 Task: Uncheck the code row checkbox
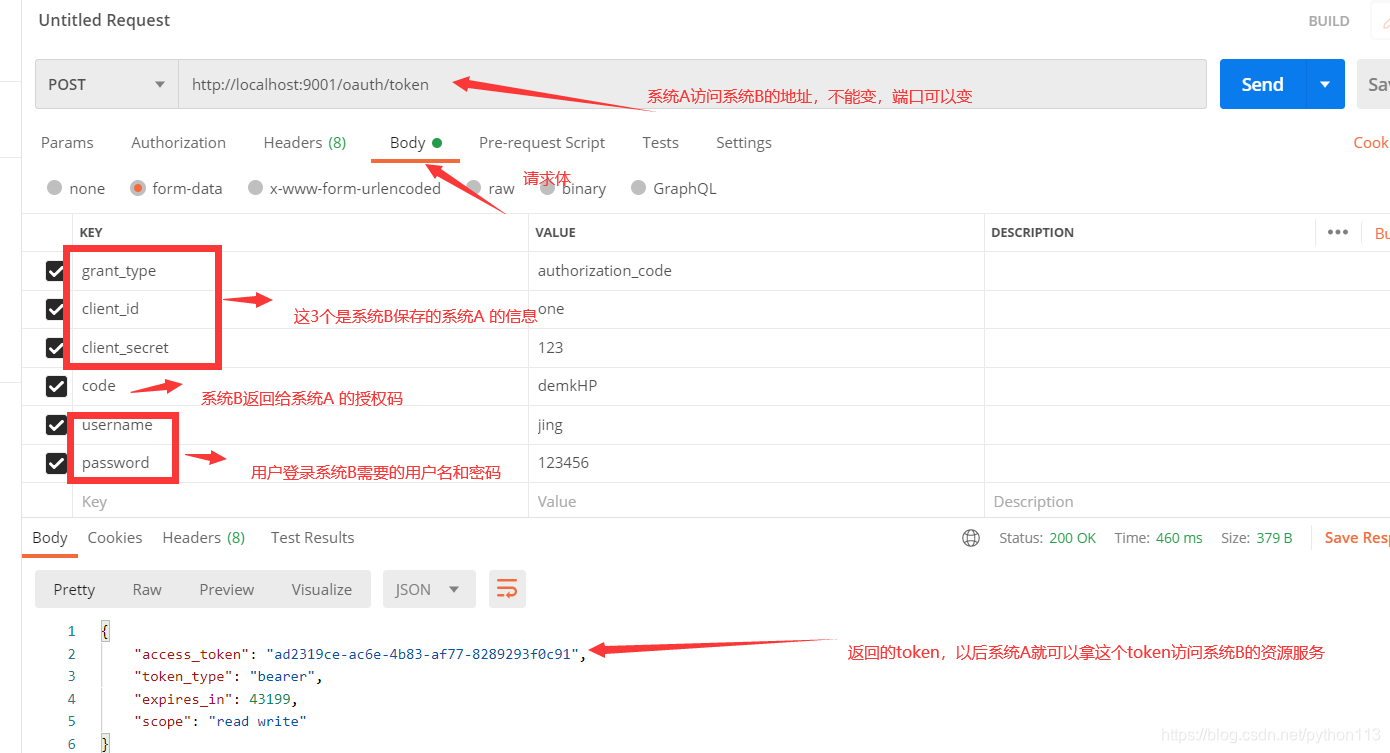point(56,386)
